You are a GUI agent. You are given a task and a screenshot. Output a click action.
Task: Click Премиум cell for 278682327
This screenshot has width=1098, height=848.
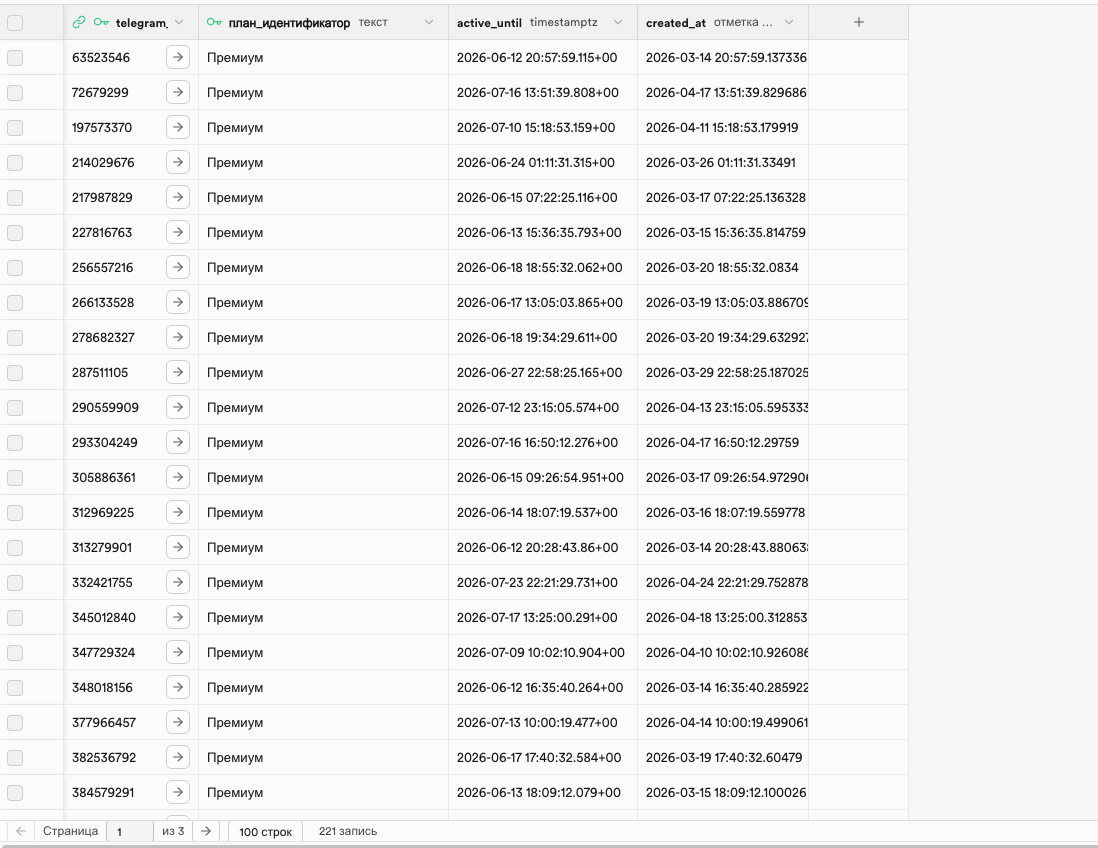coord(324,338)
